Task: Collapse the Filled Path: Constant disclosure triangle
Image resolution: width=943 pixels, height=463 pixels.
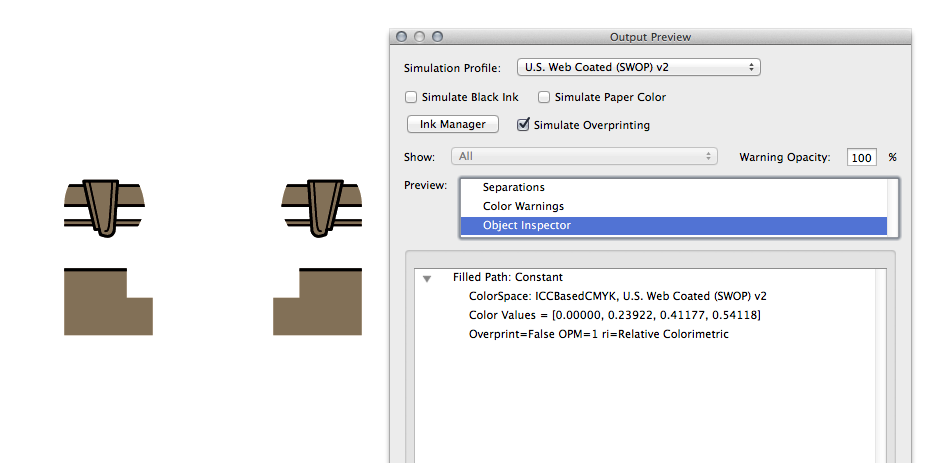Action: coord(427,278)
